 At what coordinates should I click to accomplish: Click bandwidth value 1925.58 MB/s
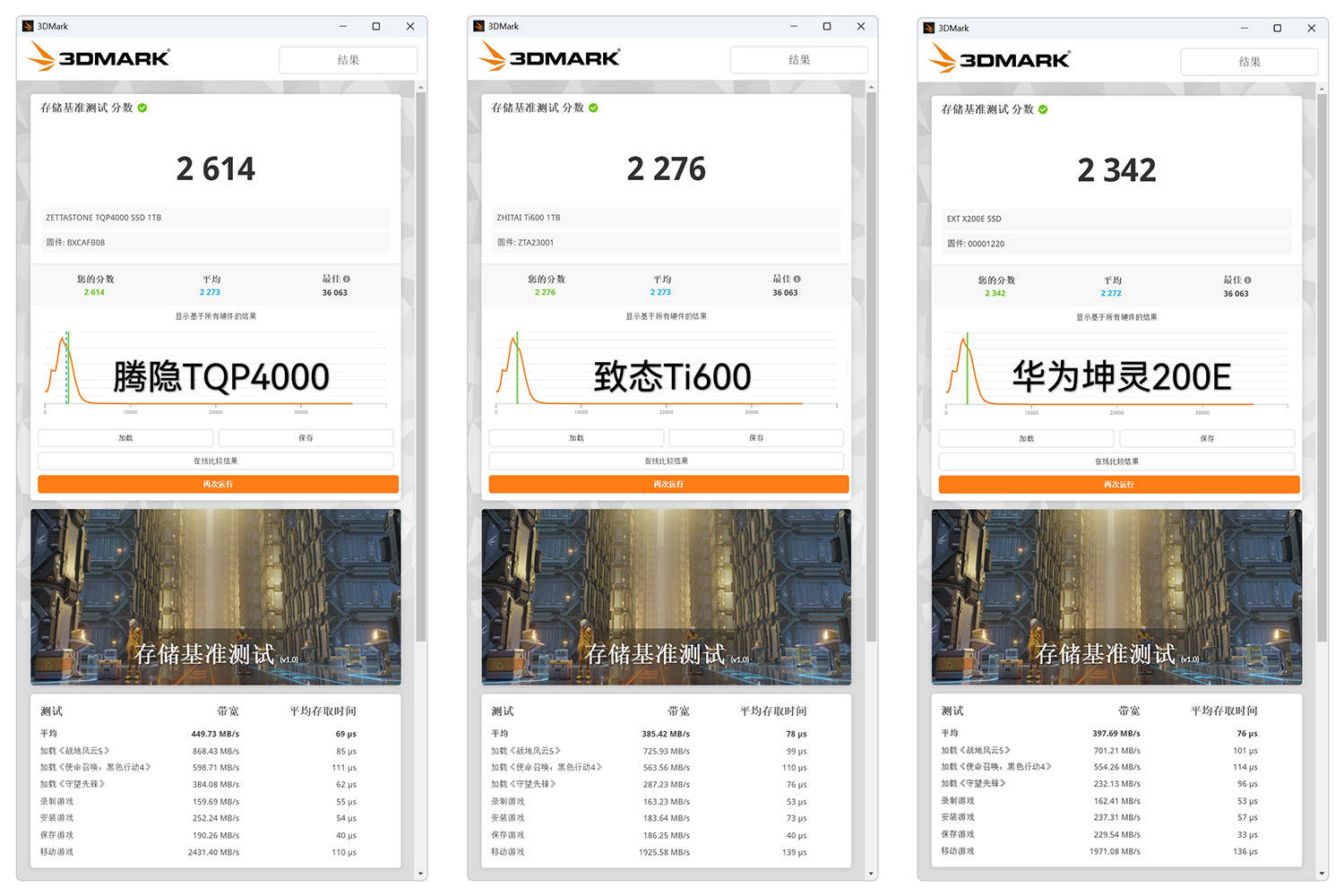pos(664,852)
